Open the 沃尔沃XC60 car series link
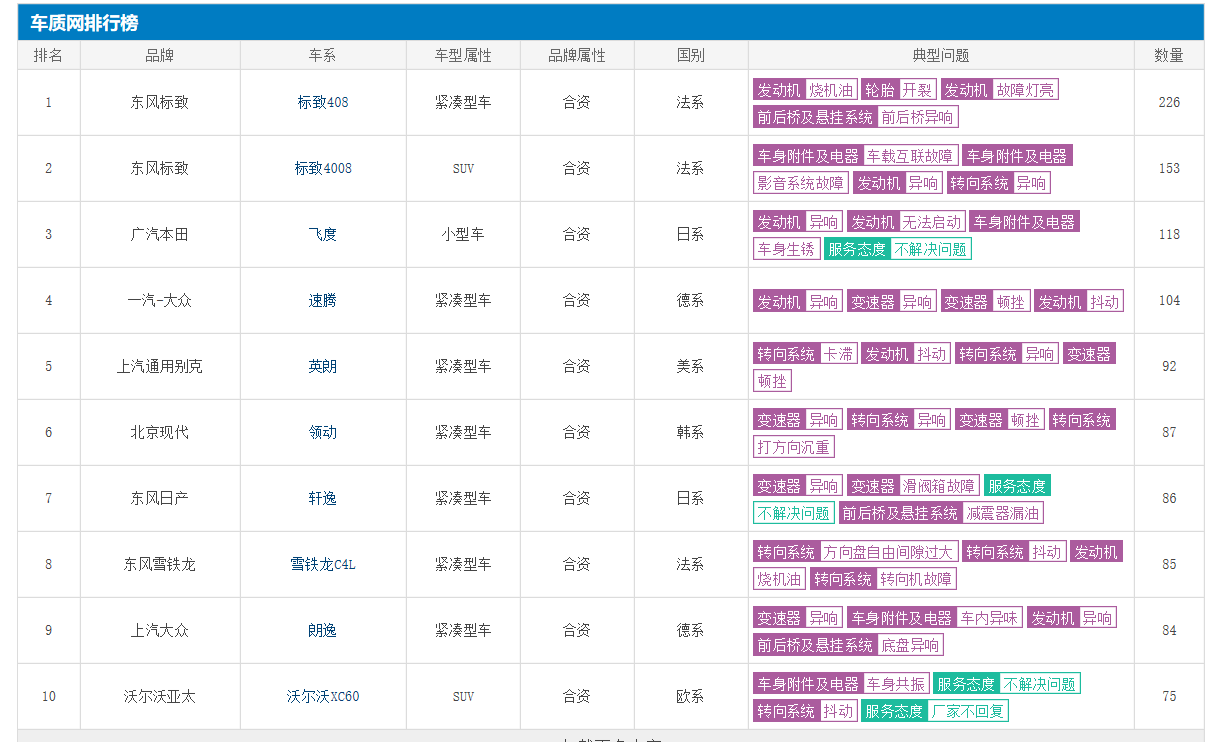Viewport: 1214px width, 742px height. pos(323,696)
